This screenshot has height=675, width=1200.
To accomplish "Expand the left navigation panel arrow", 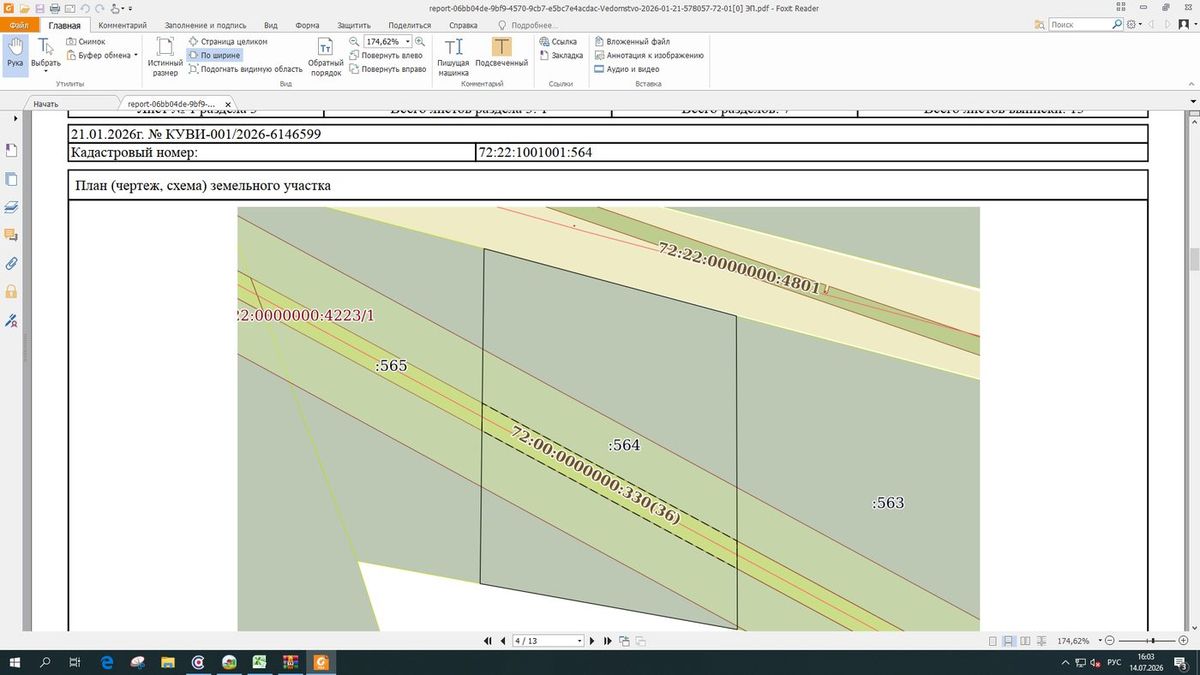I will pos(14,118).
